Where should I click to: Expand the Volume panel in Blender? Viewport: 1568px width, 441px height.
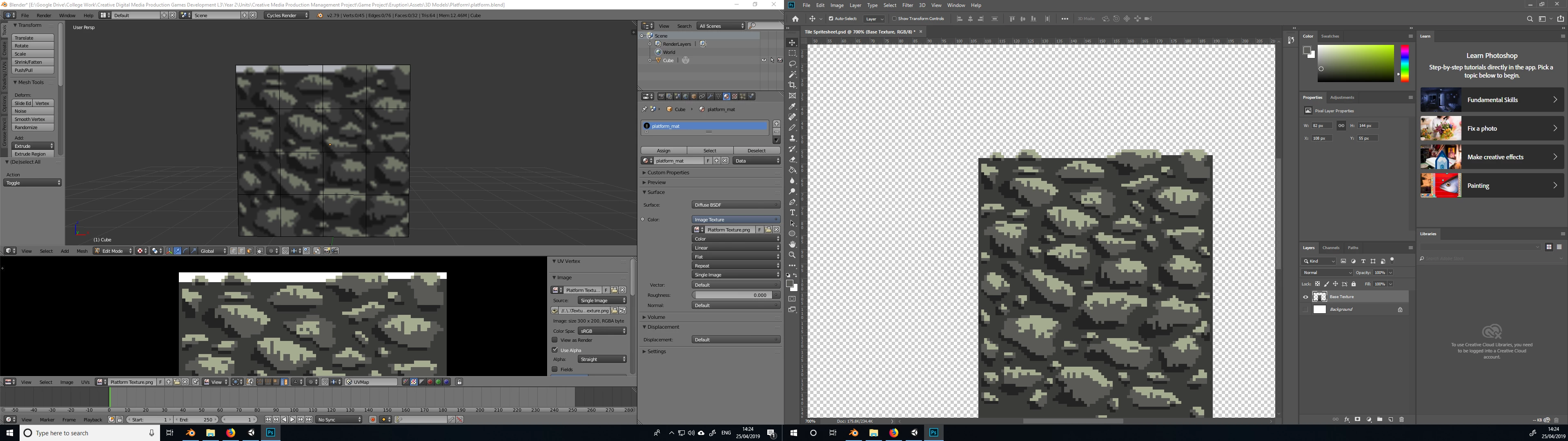(656, 317)
